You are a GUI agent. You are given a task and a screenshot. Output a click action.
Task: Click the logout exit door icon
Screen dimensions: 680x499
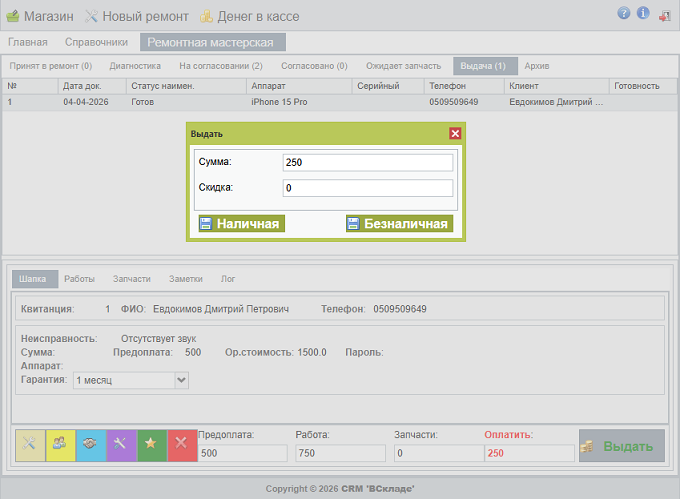(664, 14)
